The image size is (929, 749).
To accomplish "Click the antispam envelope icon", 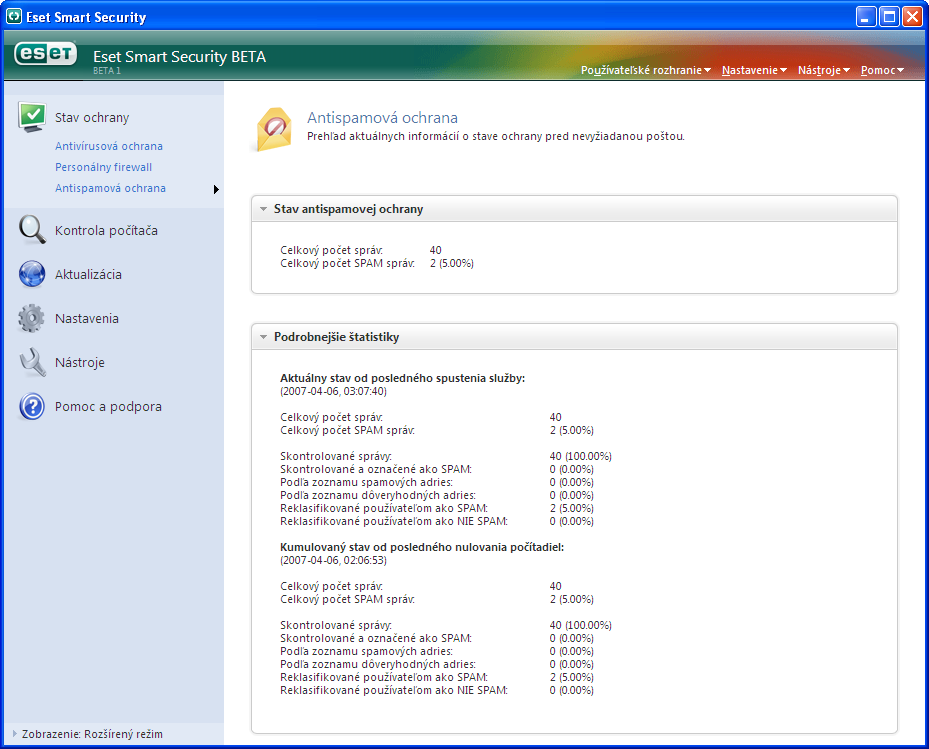I will [274, 129].
